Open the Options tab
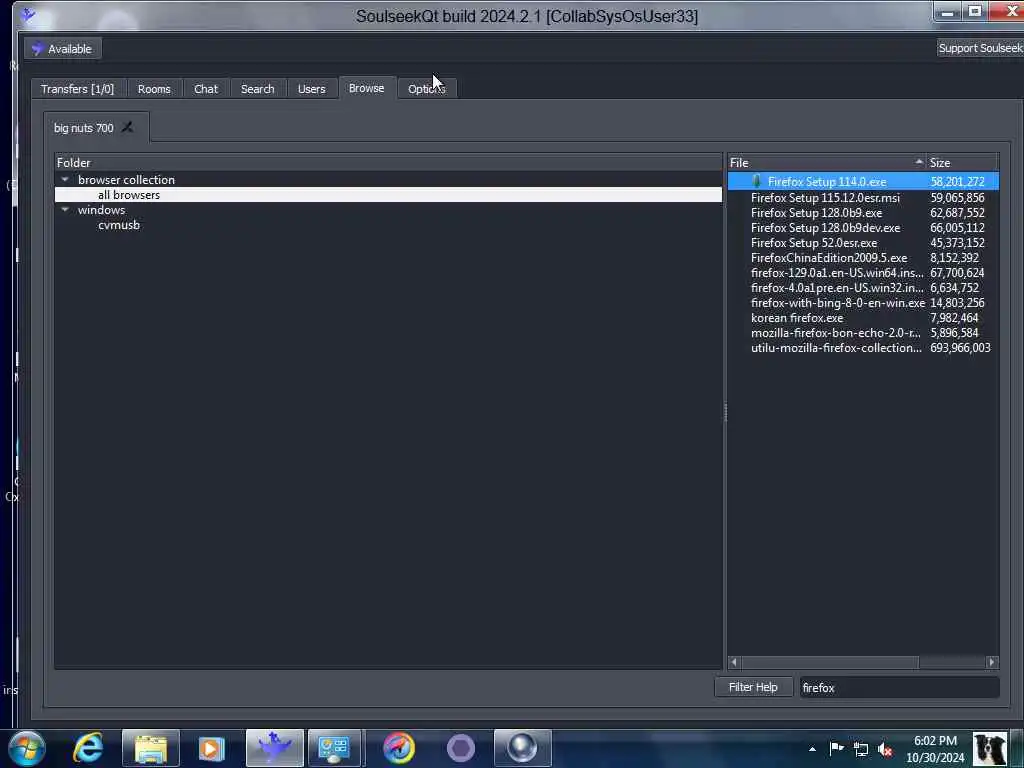Viewport: 1024px width, 768px height. click(x=426, y=89)
